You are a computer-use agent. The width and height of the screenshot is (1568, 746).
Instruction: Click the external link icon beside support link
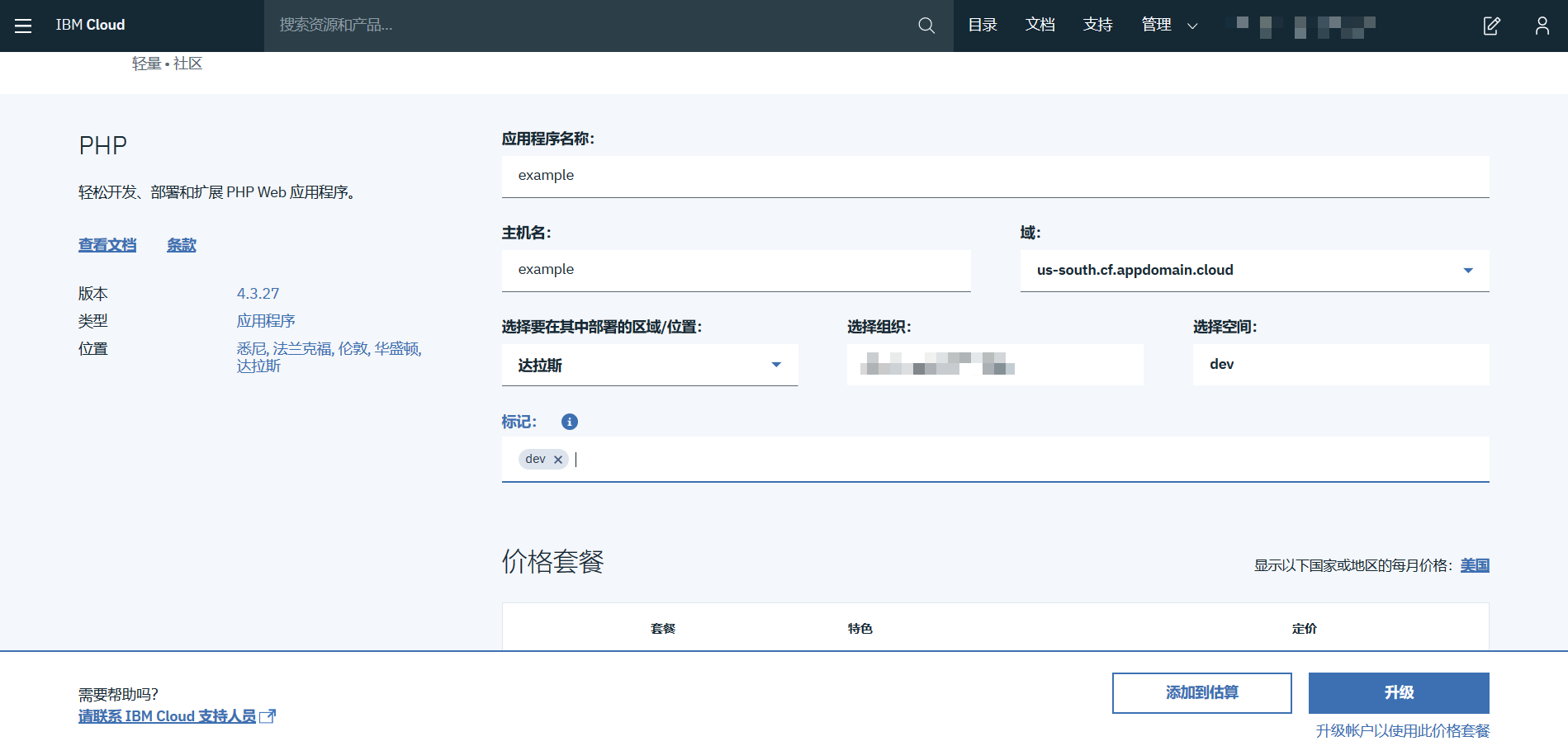point(268,716)
